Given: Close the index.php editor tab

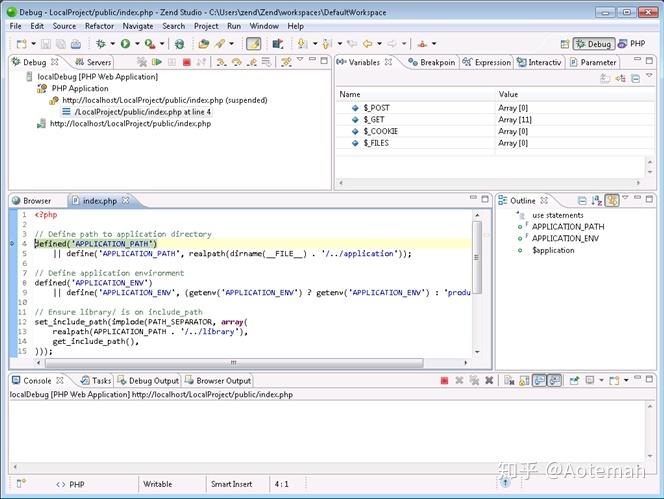Looking at the screenshot, I should [125, 200].
